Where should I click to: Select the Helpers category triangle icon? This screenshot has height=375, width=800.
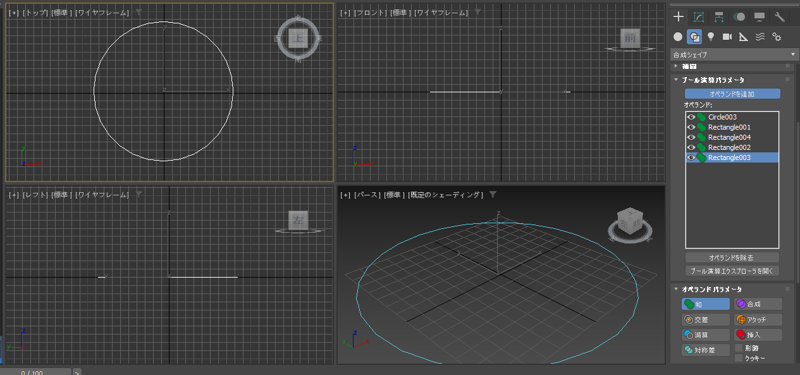(743, 36)
